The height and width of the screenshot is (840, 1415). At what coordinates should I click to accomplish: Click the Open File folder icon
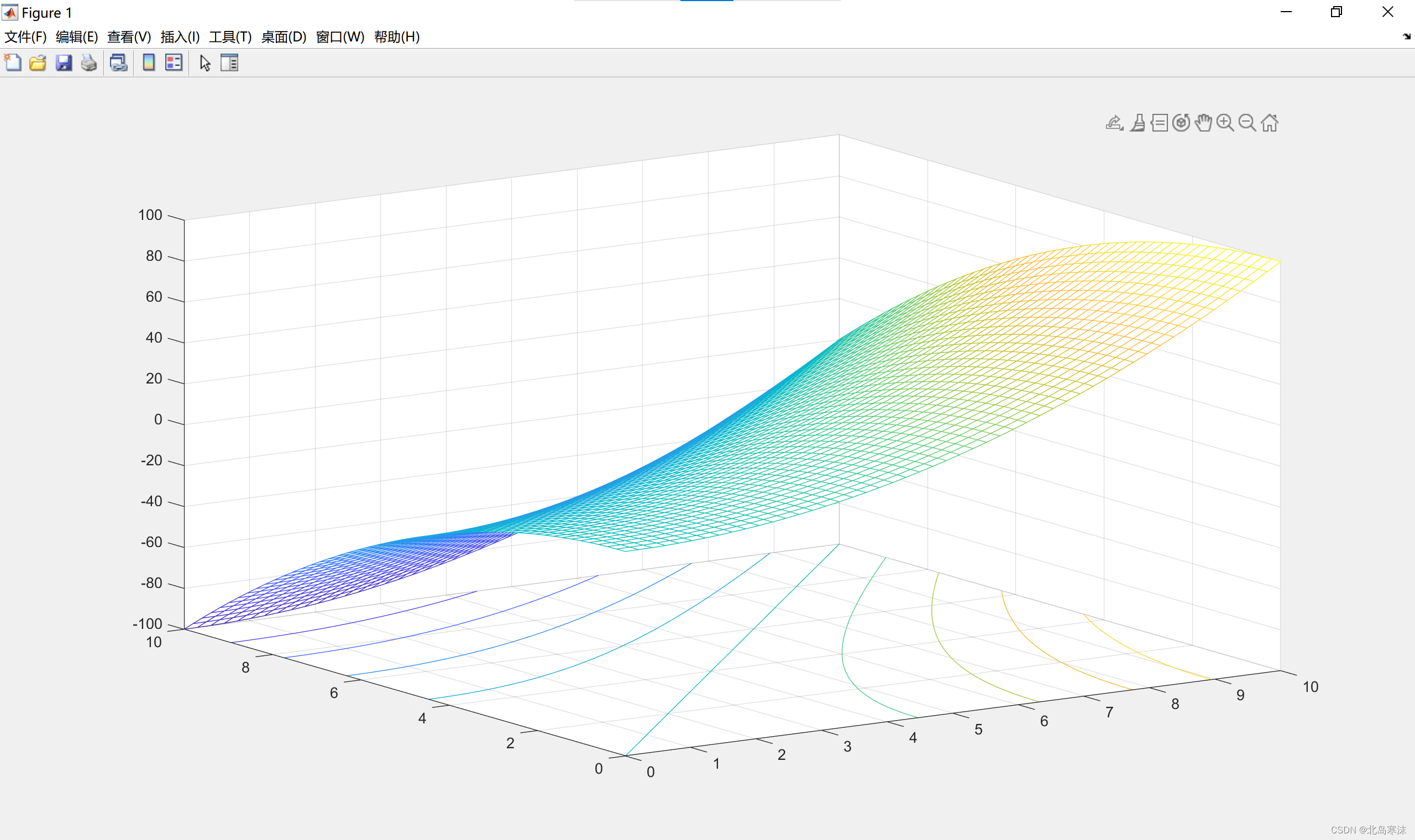38,62
